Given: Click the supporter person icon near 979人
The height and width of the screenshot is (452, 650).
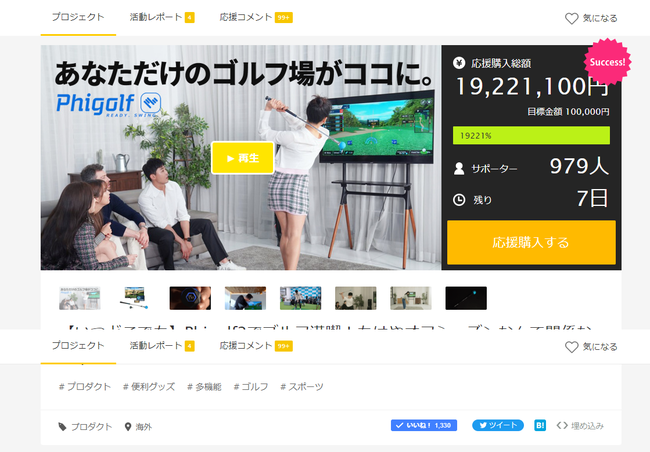Looking at the screenshot, I should click(x=459, y=168).
